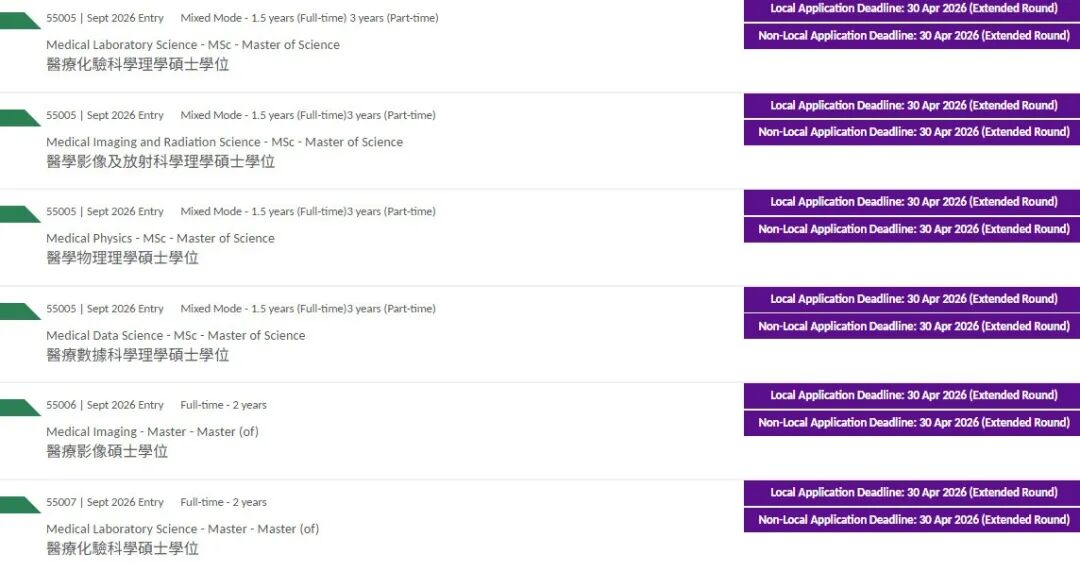Open Medical Laboratory Science - Master (of) link
The image size is (1080, 571).
182,529
